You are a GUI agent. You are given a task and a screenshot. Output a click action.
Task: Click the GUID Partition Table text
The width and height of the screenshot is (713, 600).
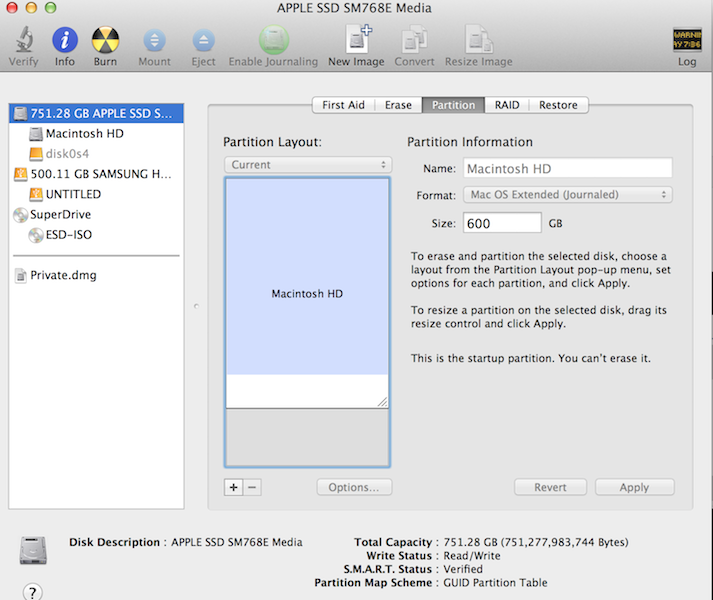(x=495, y=583)
